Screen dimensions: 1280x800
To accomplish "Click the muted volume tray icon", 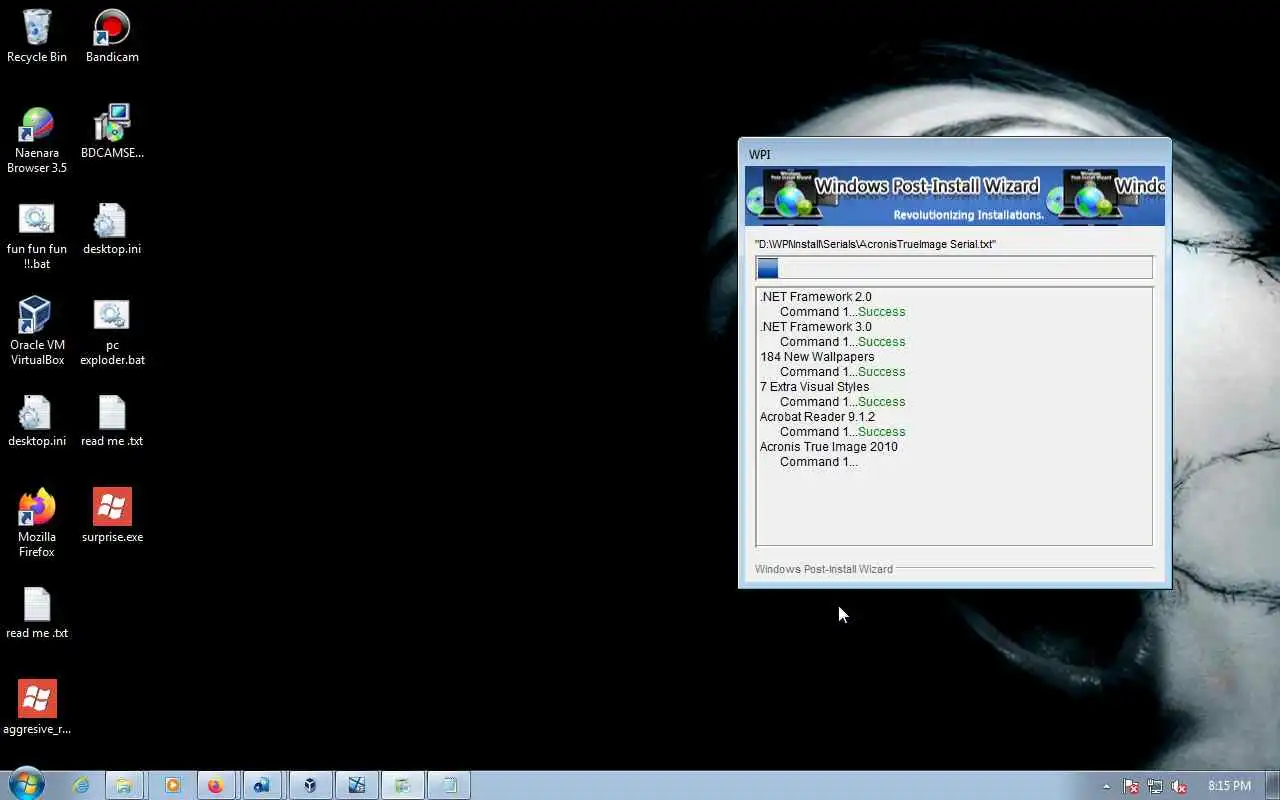I will tap(1179, 786).
